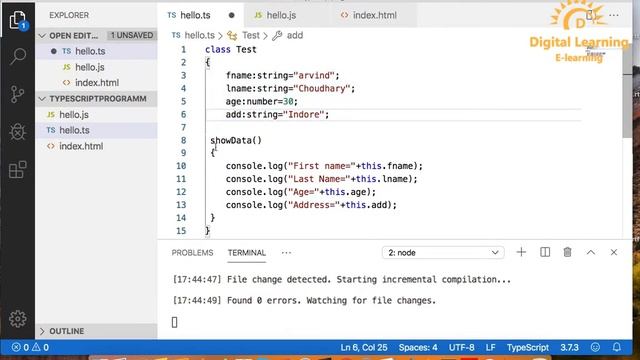The height and width of the screenshot is (360, 640).
Task: Click the age:number=30 line
Action: [x=262, y=102]
